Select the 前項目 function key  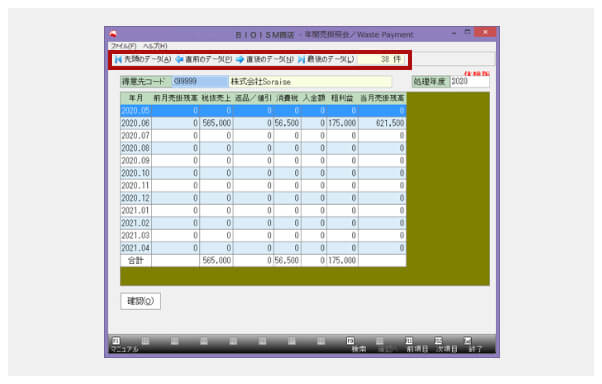coord(417,345)
